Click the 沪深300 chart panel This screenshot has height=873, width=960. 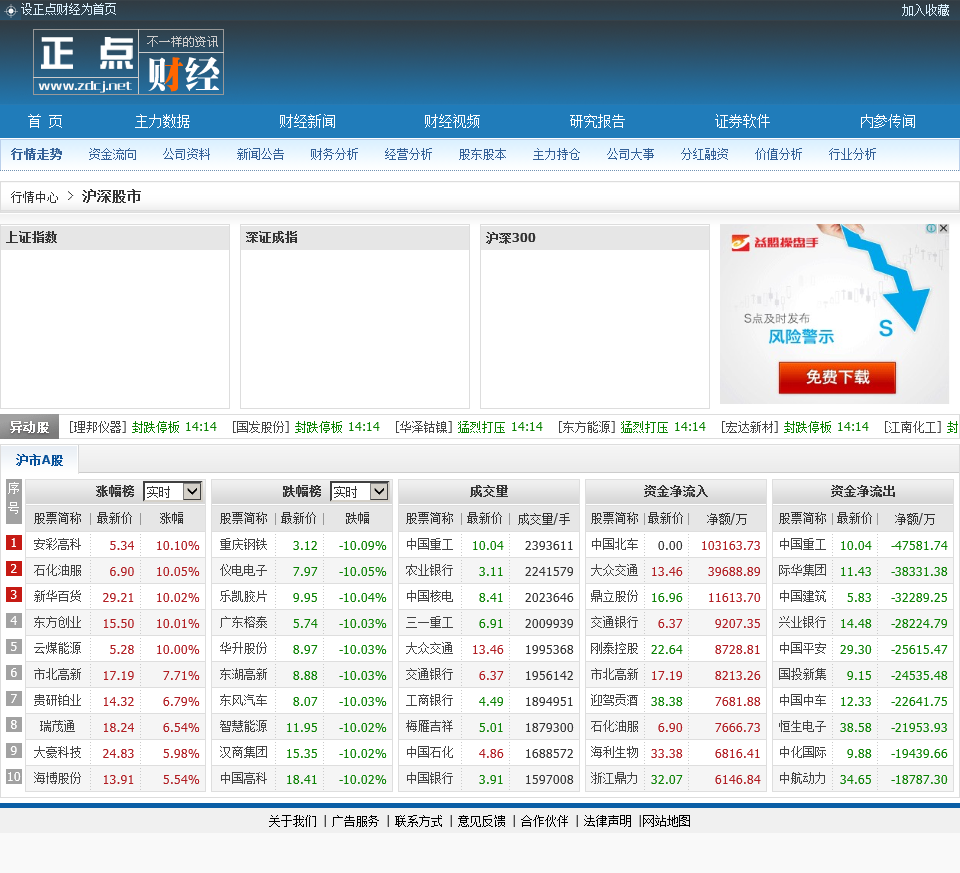click(x=595, y=317)
